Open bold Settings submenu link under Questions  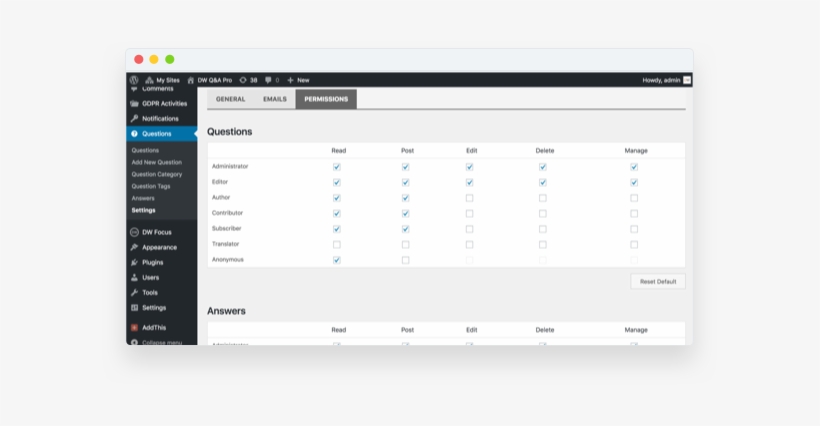(x=143, y=210)
